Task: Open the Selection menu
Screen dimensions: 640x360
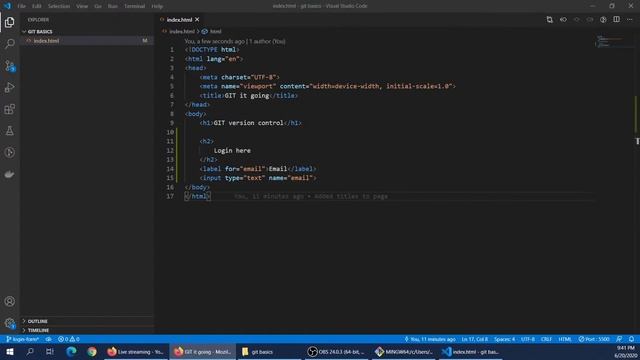Action: coord(59,6)
